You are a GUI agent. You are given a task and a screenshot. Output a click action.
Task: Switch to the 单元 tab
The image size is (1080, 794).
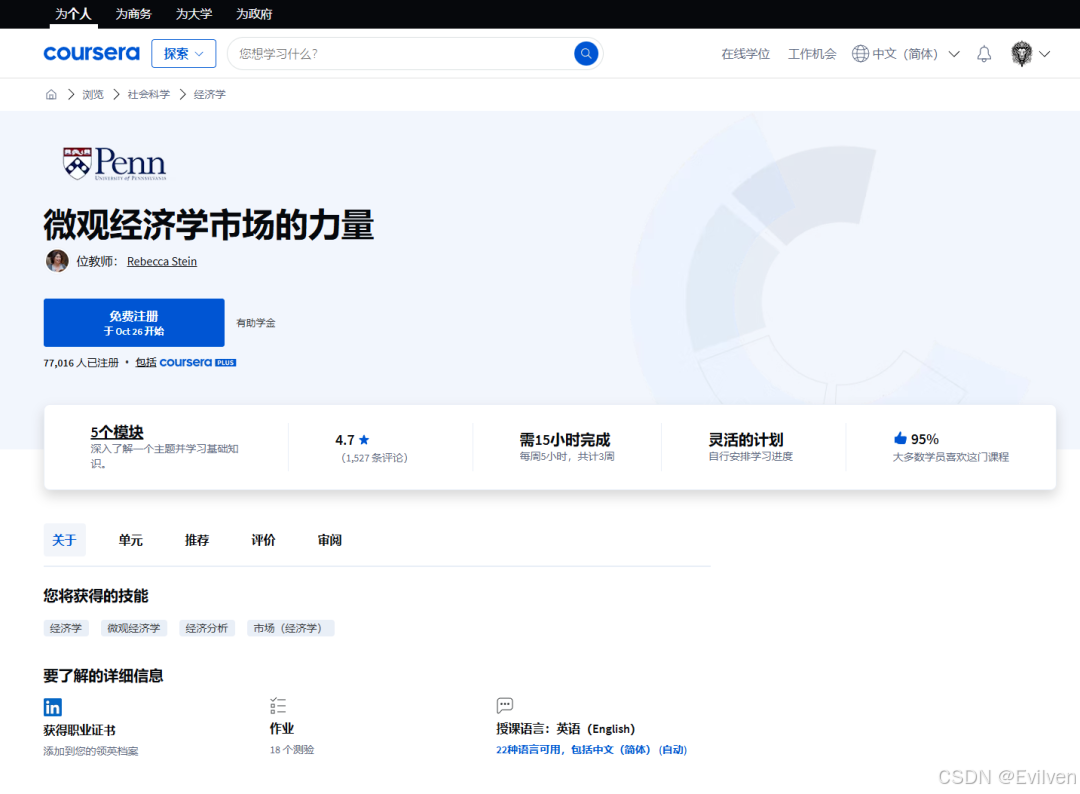[x=130, y=540]
